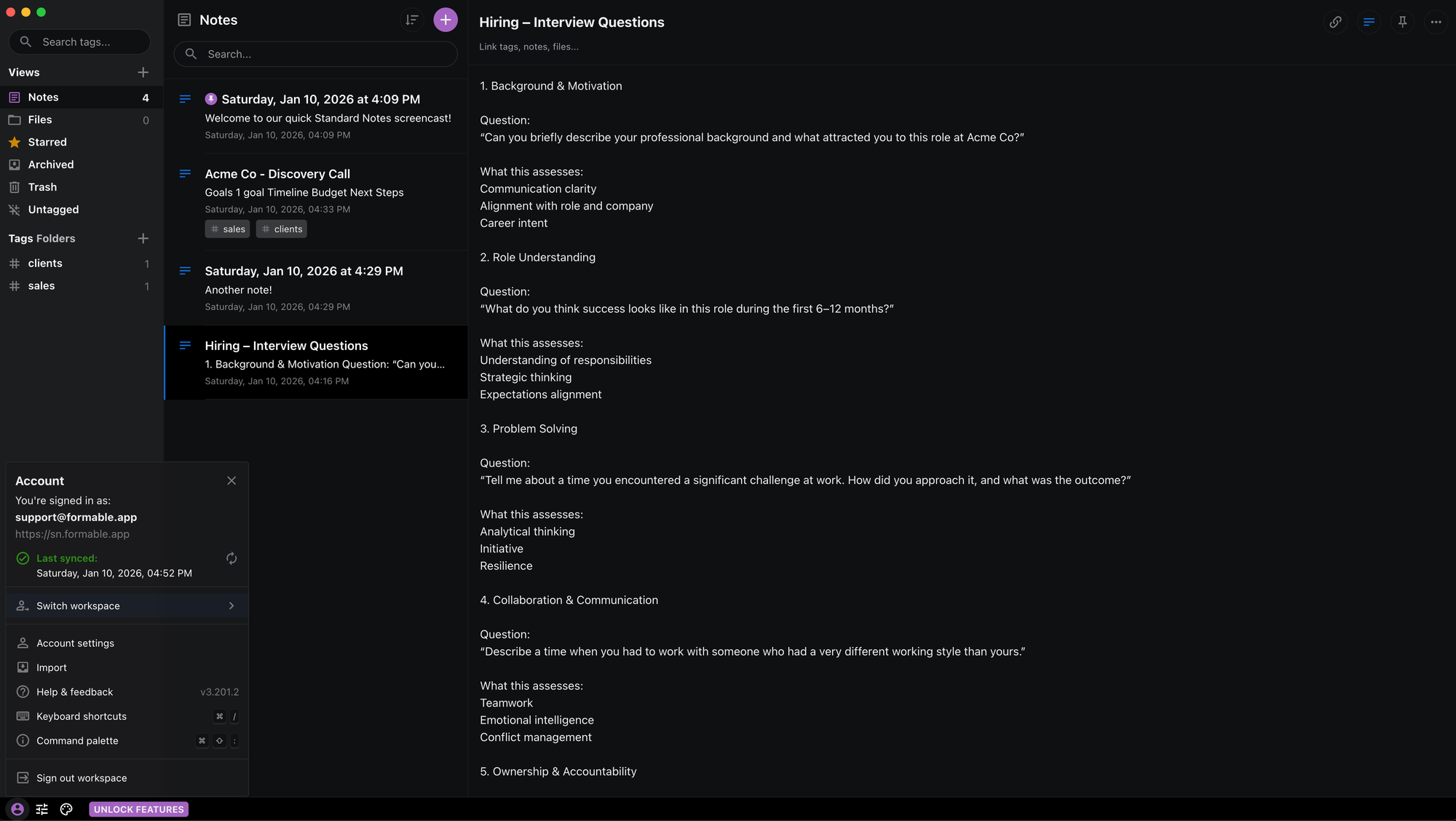Screen dimensions: 1456x821
Task: Open the note linking panel via link icon
Action: (1335, 22)
